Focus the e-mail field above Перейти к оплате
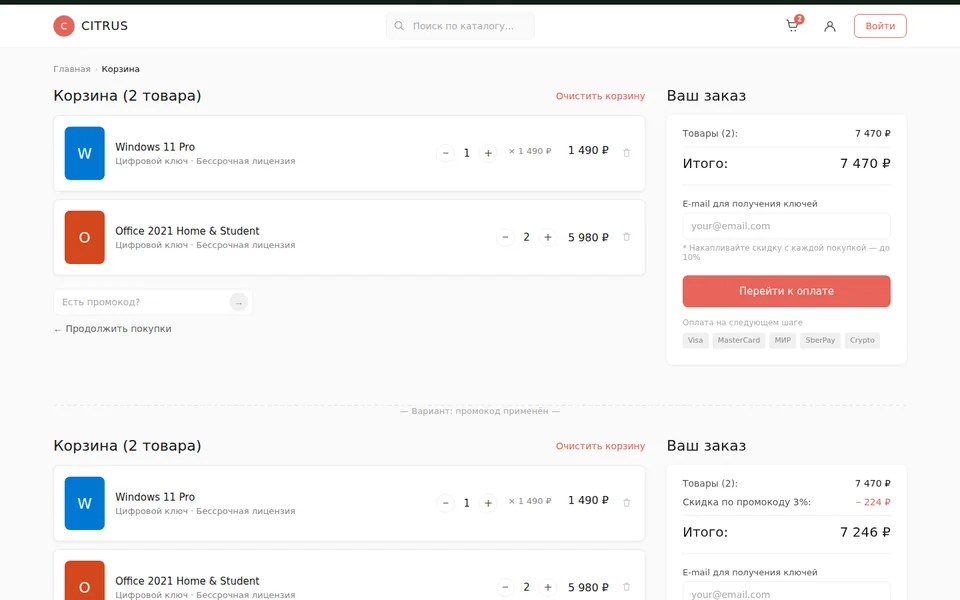The height and width of the screenshot is (600, 960). pyautogui.click(x=786, y=226)
